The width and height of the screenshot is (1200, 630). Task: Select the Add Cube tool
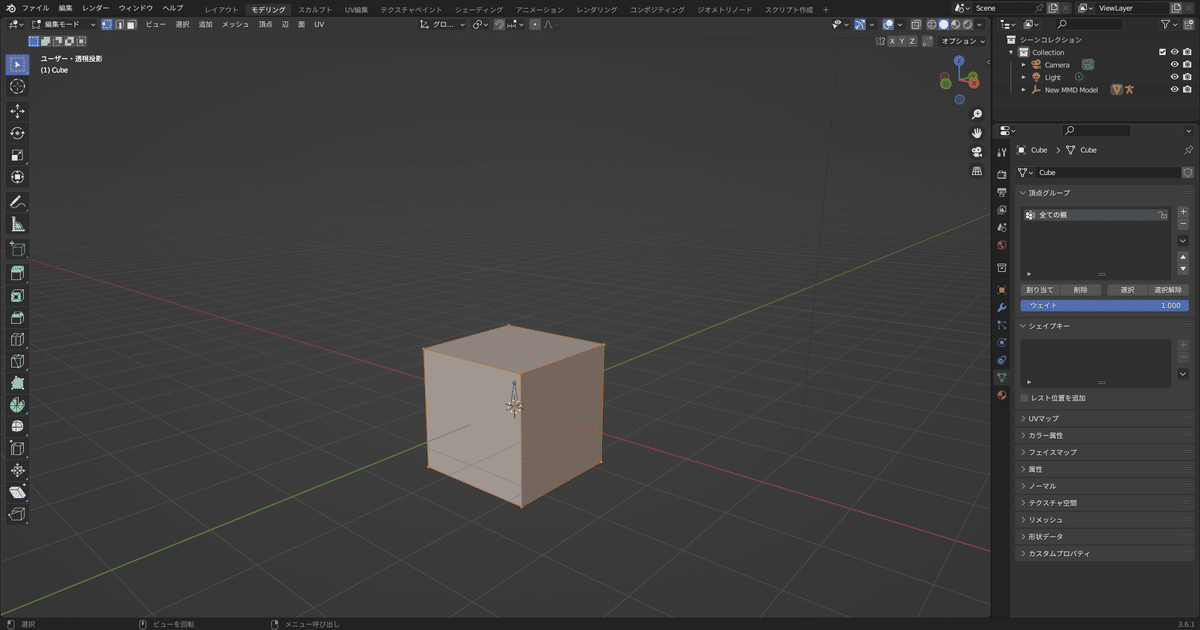(17, 249)
